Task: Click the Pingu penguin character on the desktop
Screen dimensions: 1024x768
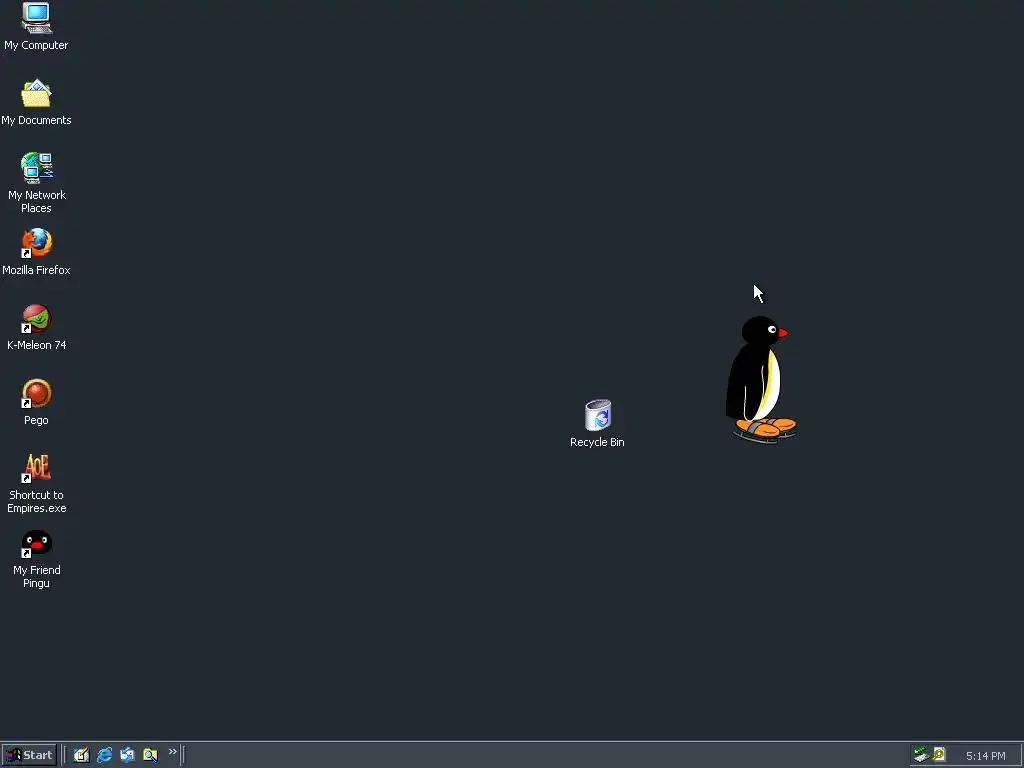Action: pos(761,379)
